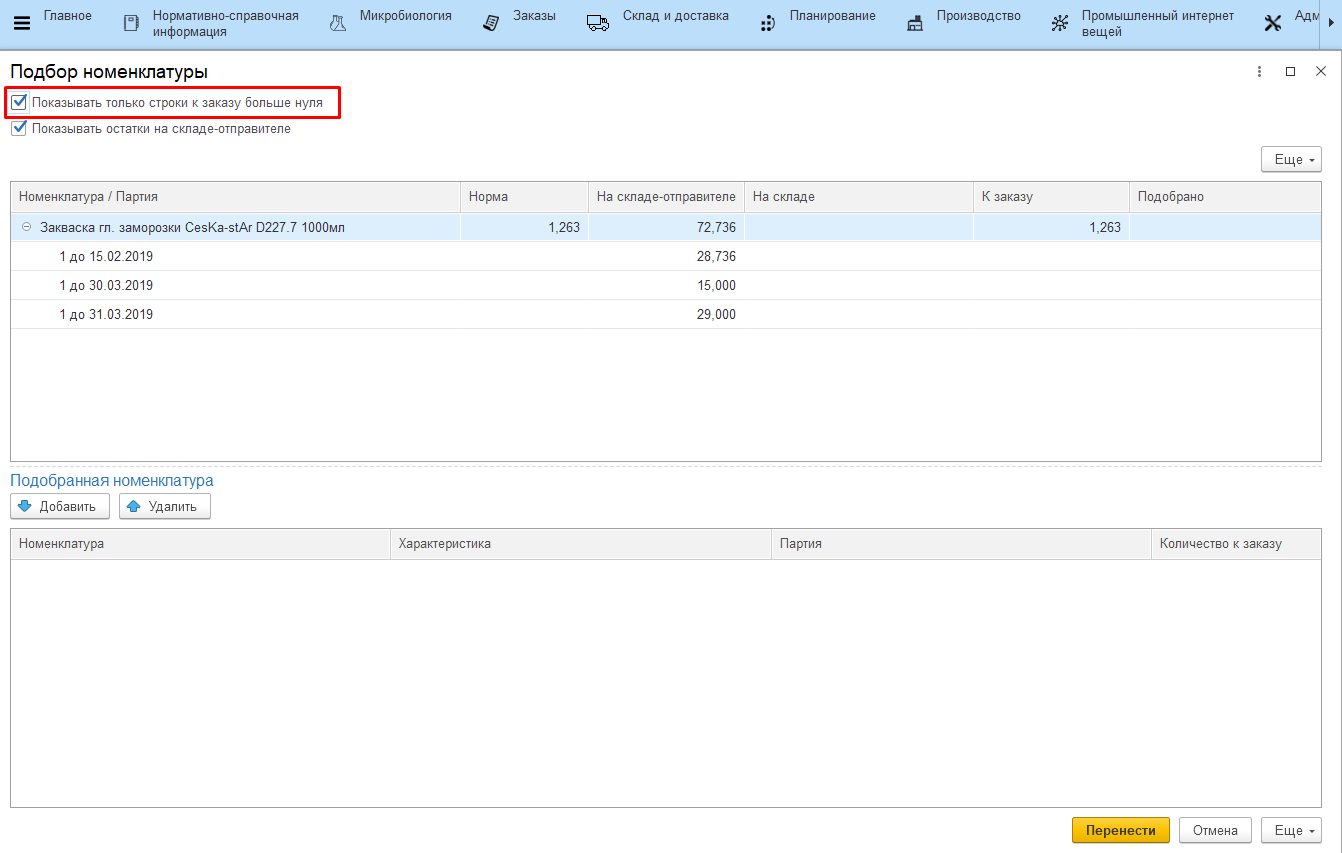Select batch row '1 до 30.03.2019'
Viewport: 1342px width, 853px height.
[106, 286]
